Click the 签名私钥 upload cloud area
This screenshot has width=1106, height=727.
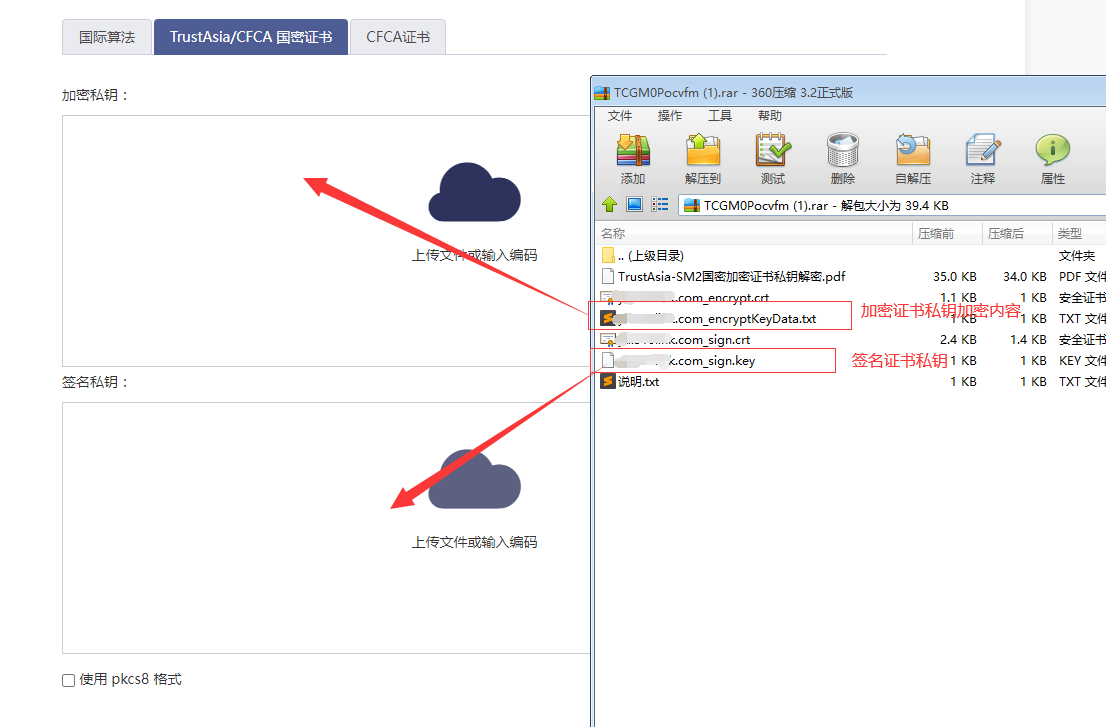click(474, 497)
